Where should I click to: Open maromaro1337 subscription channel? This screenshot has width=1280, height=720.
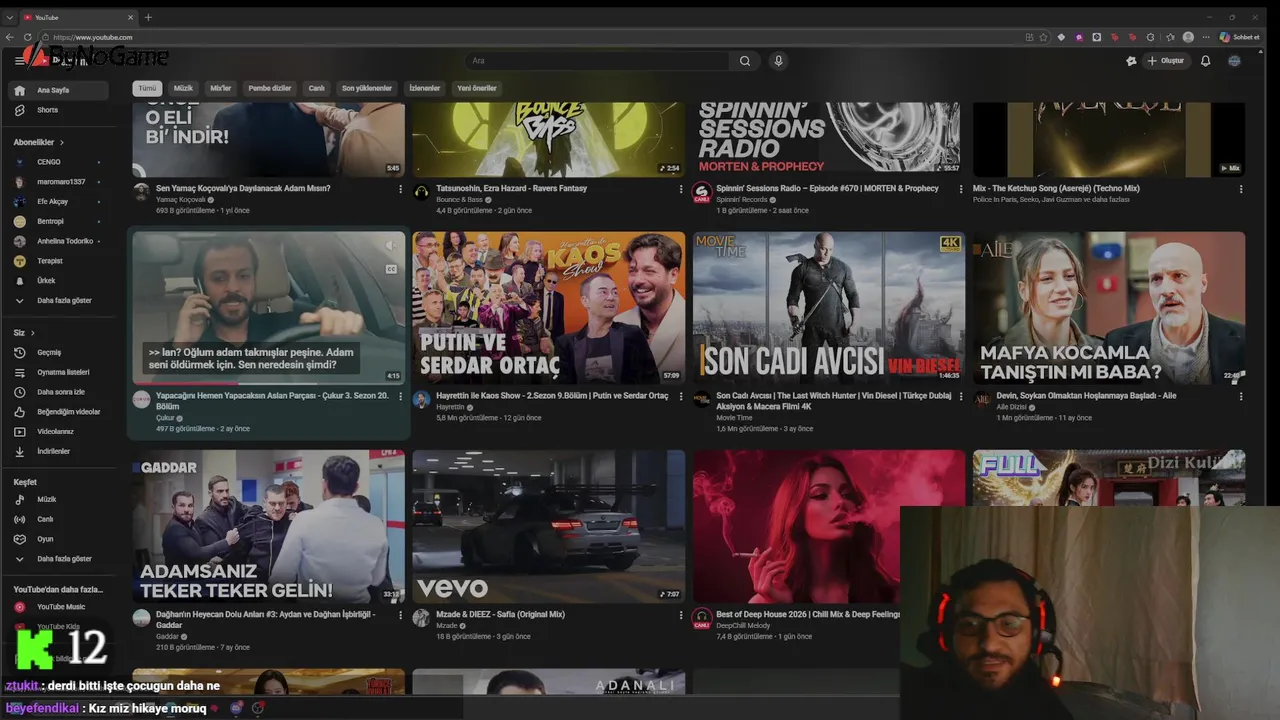[x=59, y=182]
